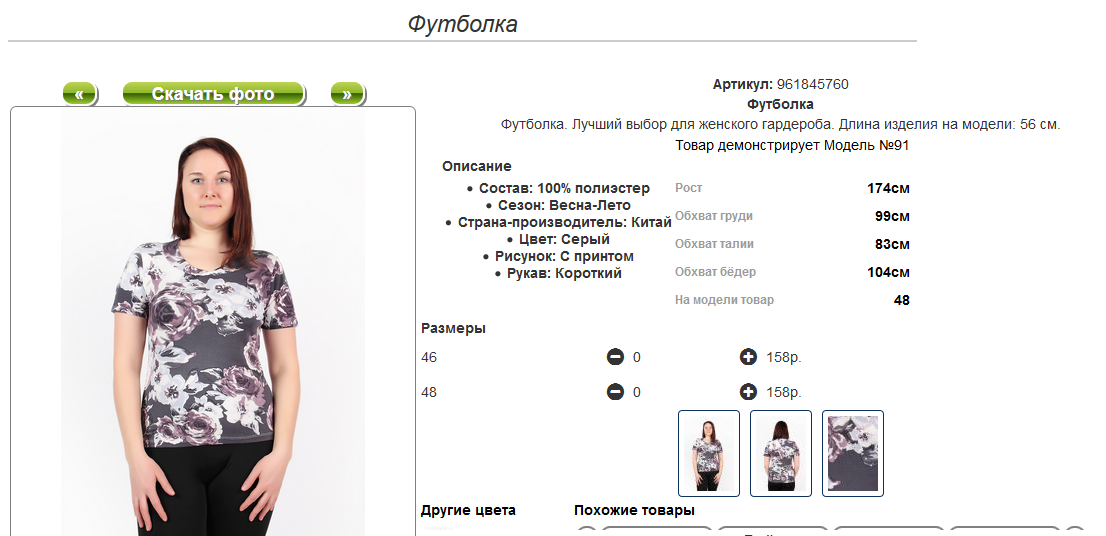This screenshot has height=536, width=1106.
Task: Decrease quantity for size 46
Action: (x=615, y=358)
